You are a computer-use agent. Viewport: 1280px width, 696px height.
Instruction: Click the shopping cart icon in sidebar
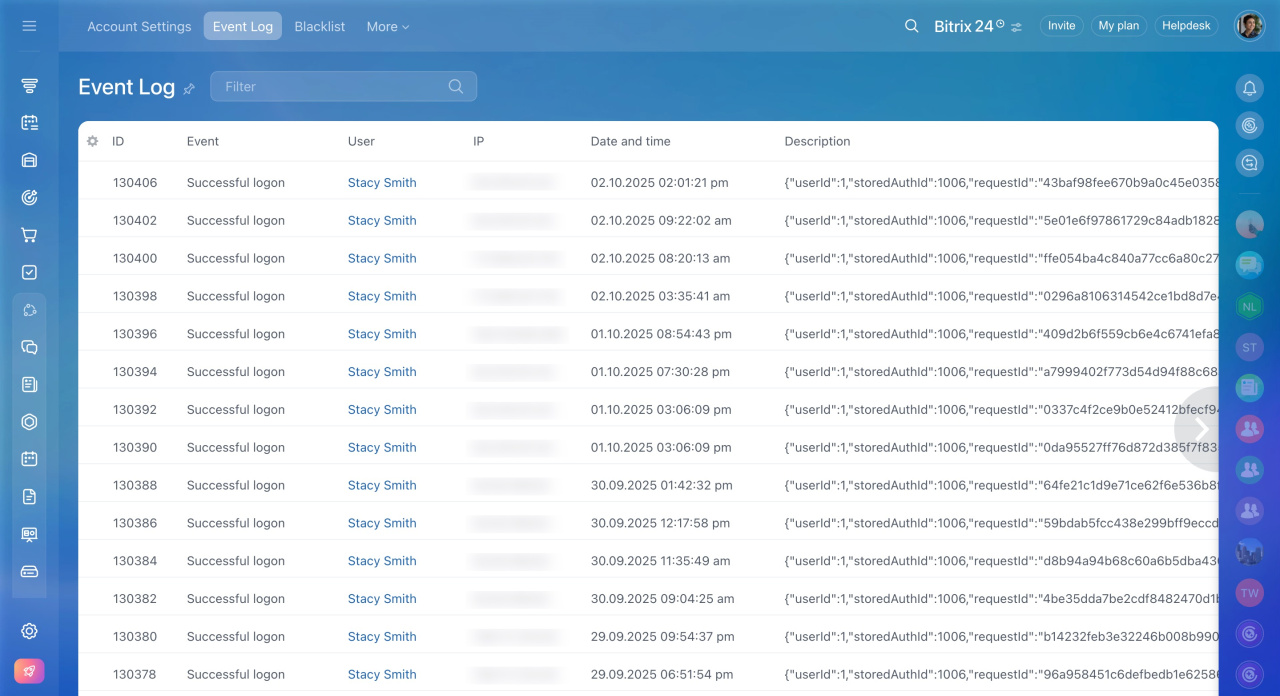point(29,235)
